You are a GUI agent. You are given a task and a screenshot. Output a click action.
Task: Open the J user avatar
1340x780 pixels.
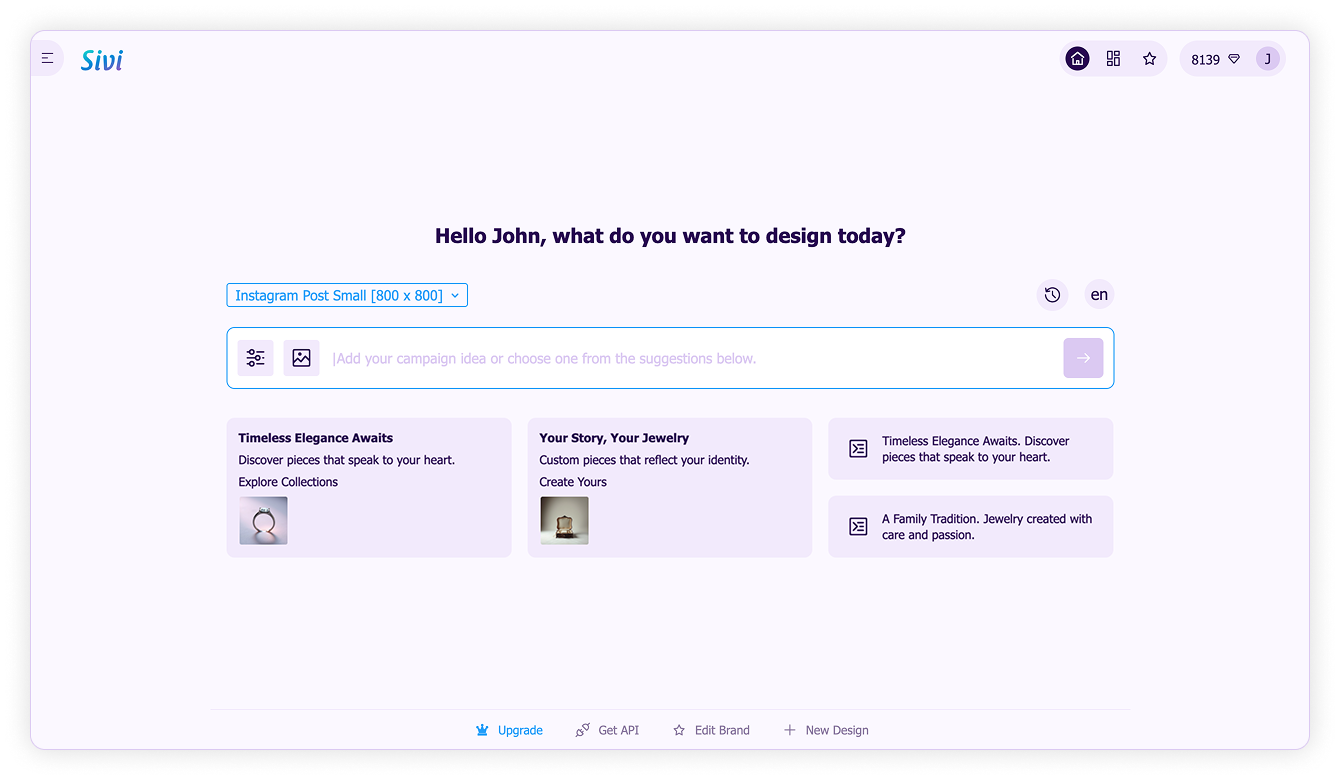(1268, 59)
